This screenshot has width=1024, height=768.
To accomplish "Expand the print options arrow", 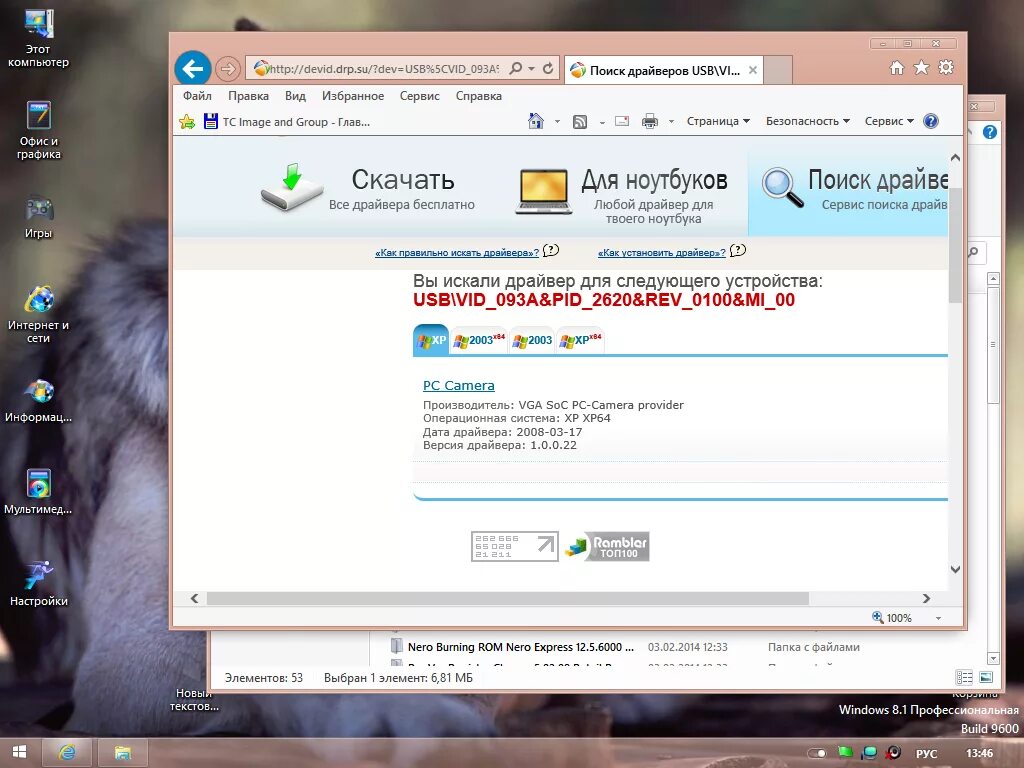I will pyautogui.click(x=671, y=121).
